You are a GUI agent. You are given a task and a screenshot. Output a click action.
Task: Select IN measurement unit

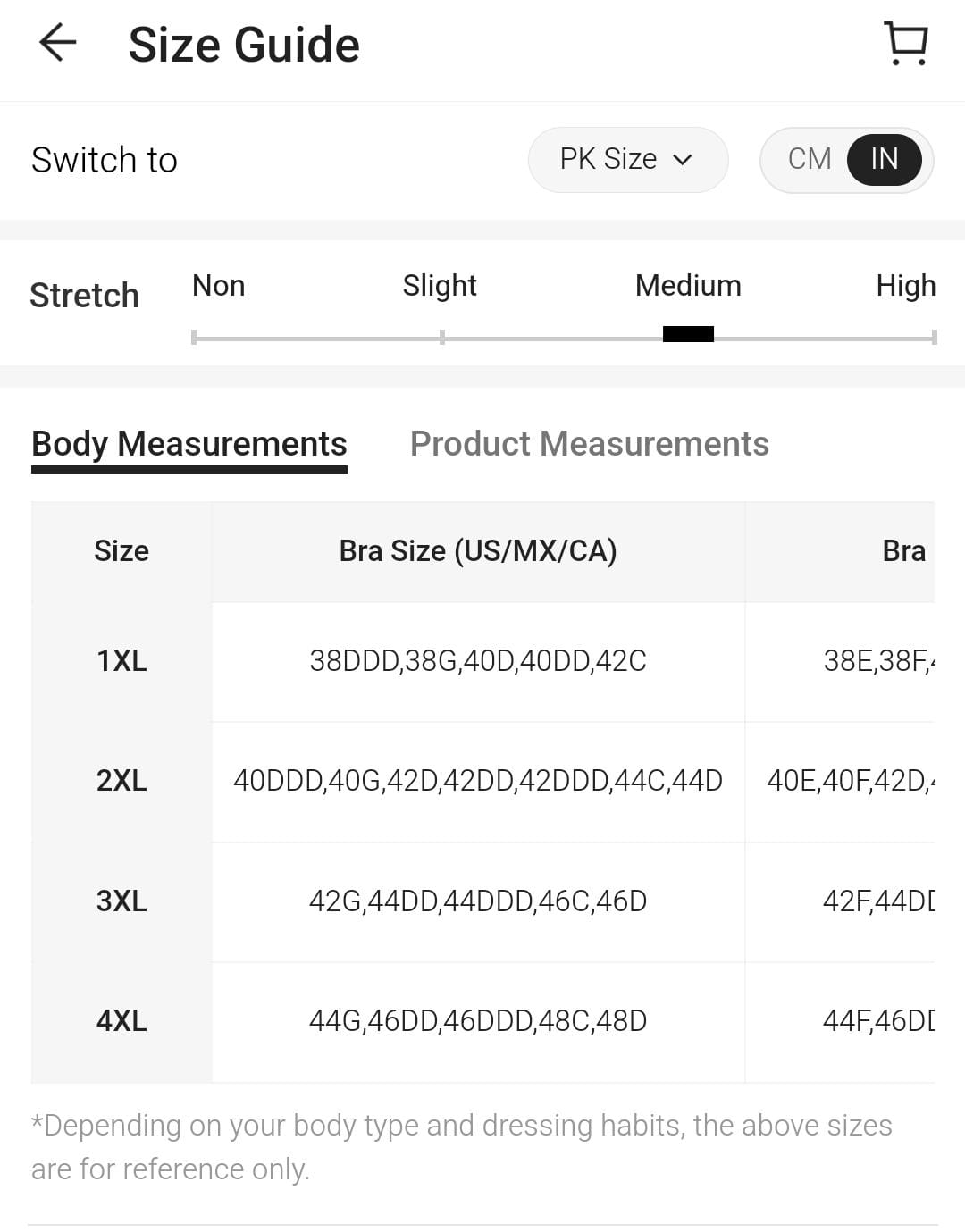(x=884, y=159)
